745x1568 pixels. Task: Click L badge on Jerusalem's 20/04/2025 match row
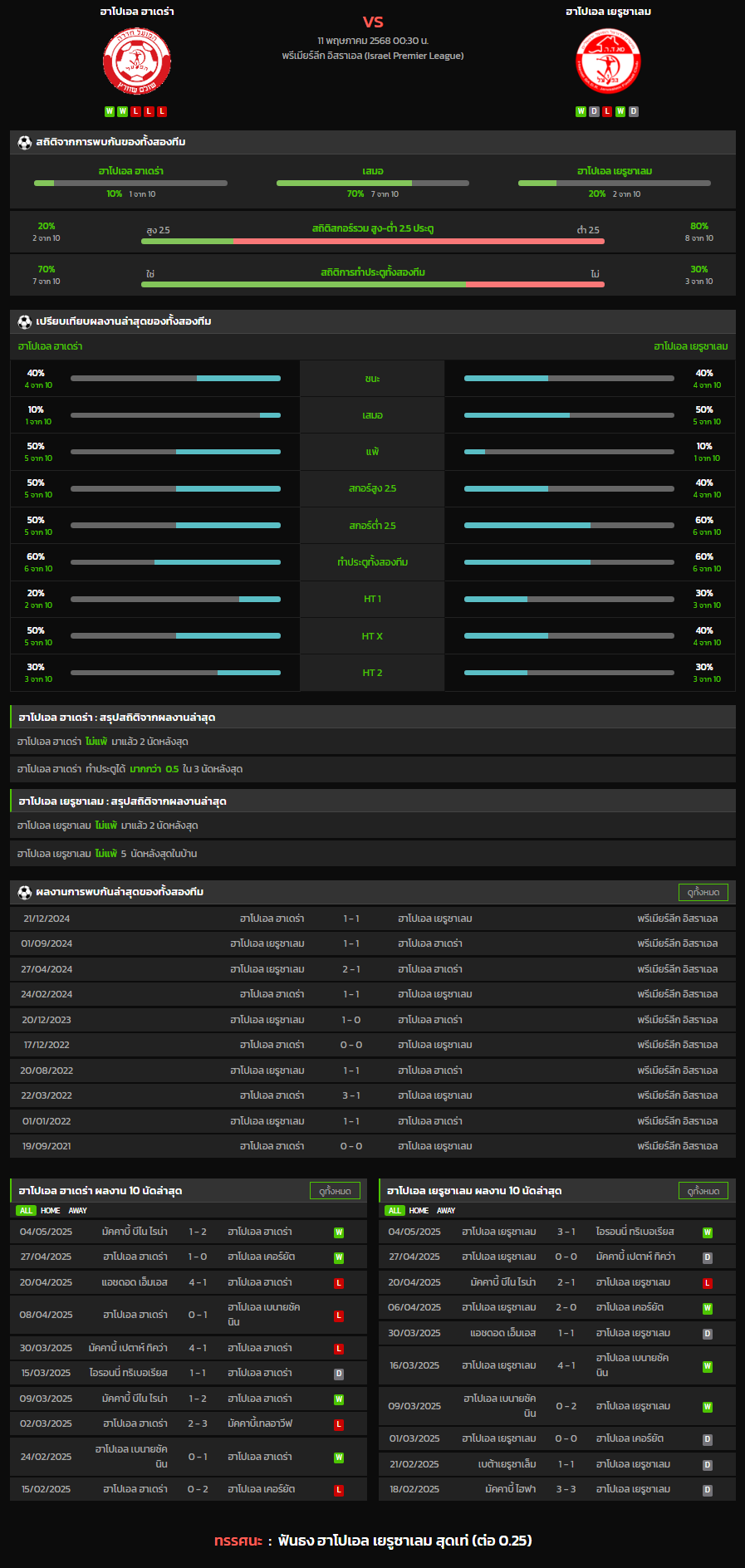(x=708, y=1283)
